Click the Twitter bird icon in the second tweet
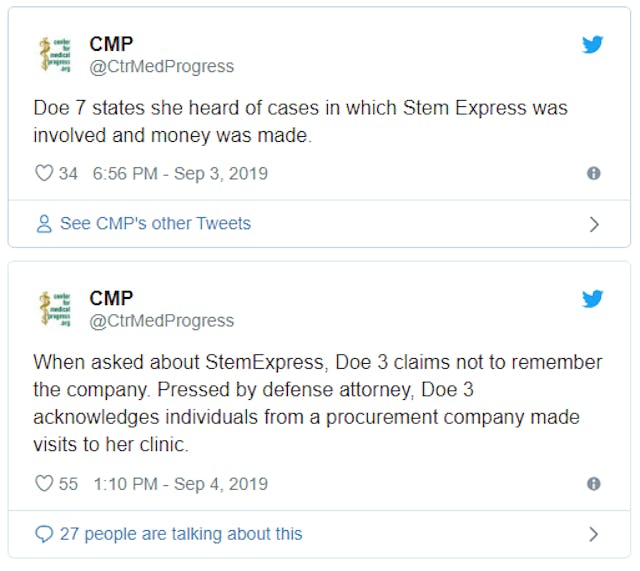The height and width of the screenshot is (571, 640). pos(593,298)
